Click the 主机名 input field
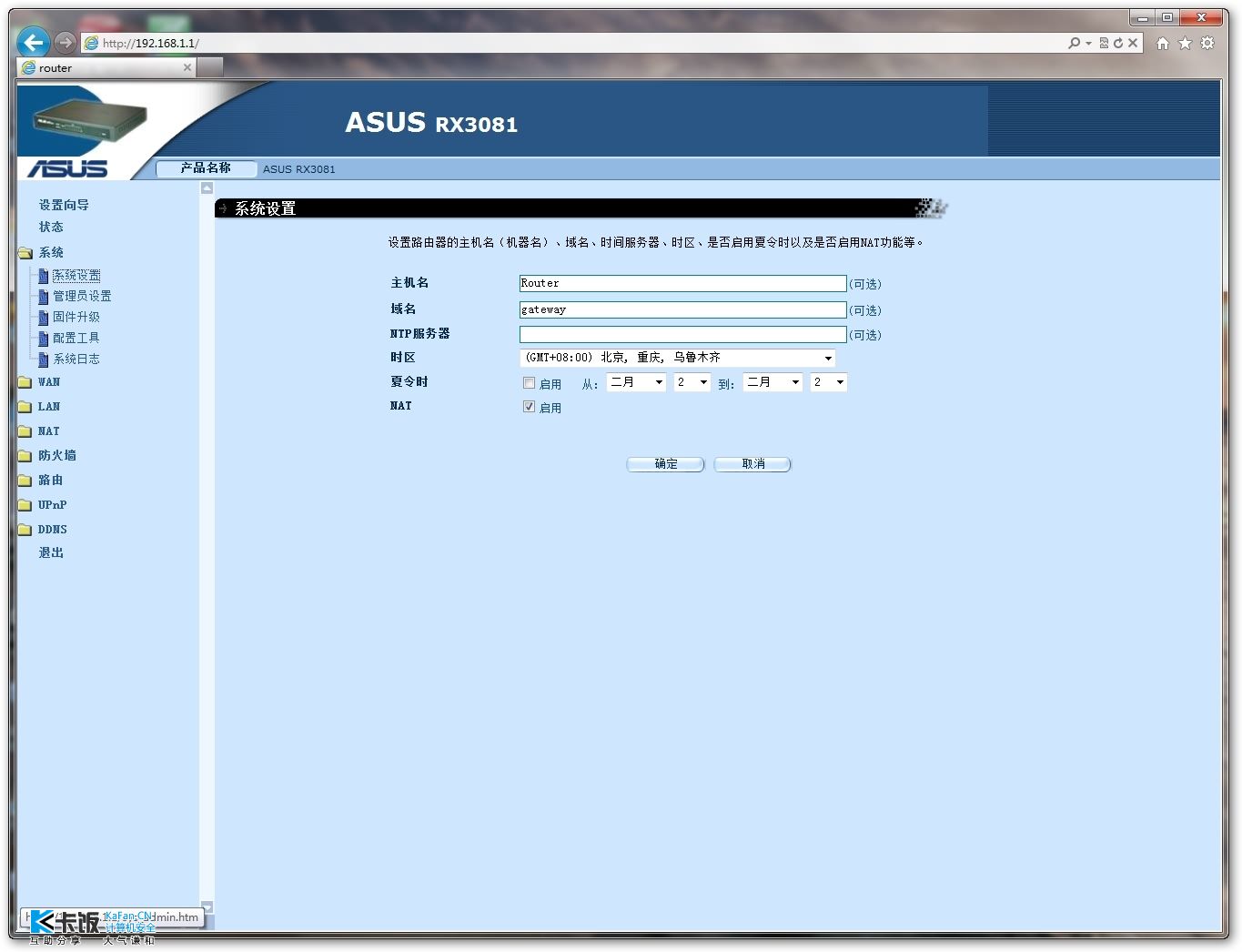This screenshot has width=1242, height=952. click(682, 284)
